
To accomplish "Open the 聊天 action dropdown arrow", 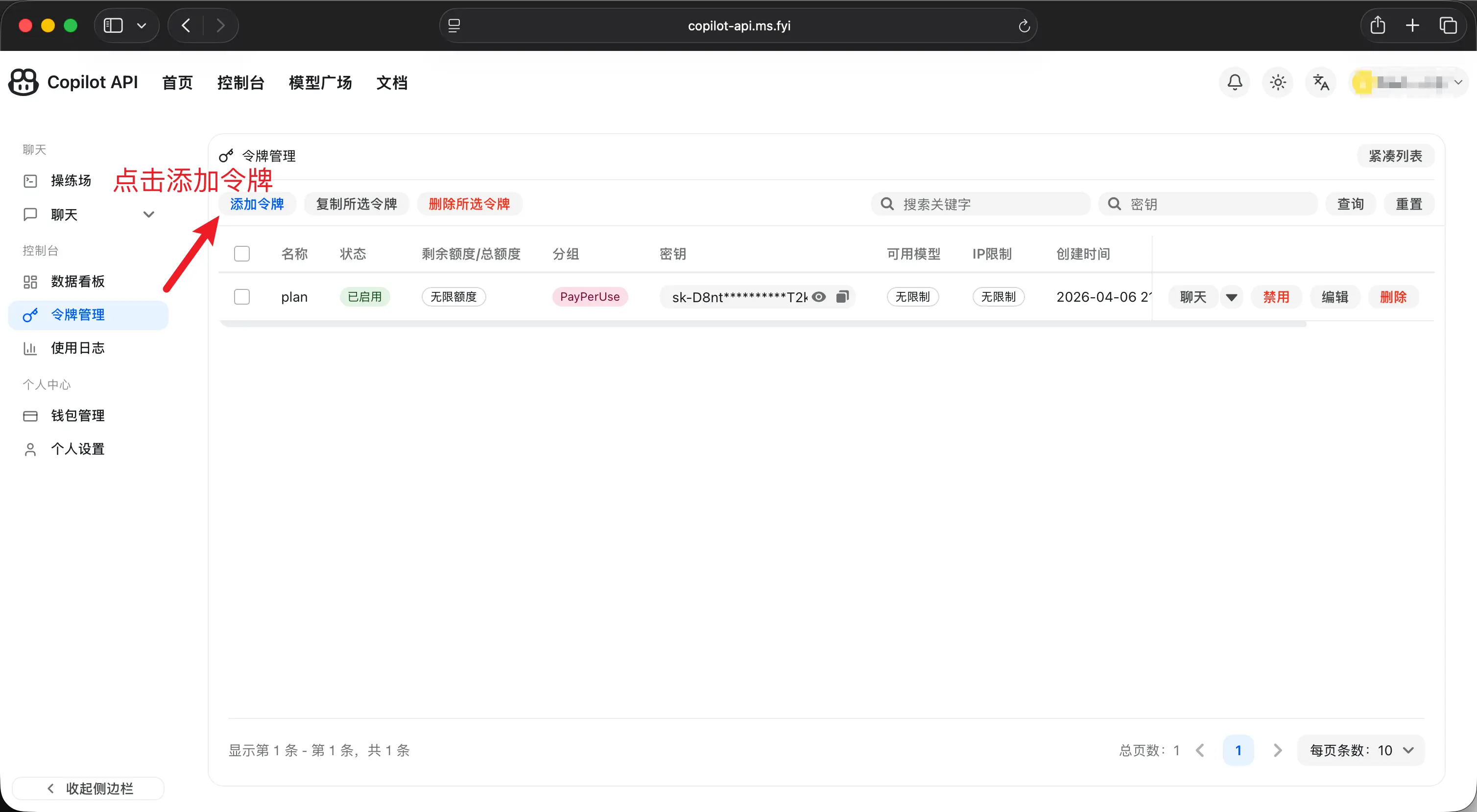I will click(1231, 297).
